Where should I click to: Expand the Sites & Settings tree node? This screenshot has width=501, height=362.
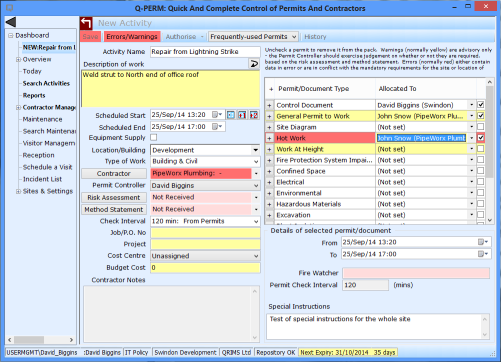[18, 191]
